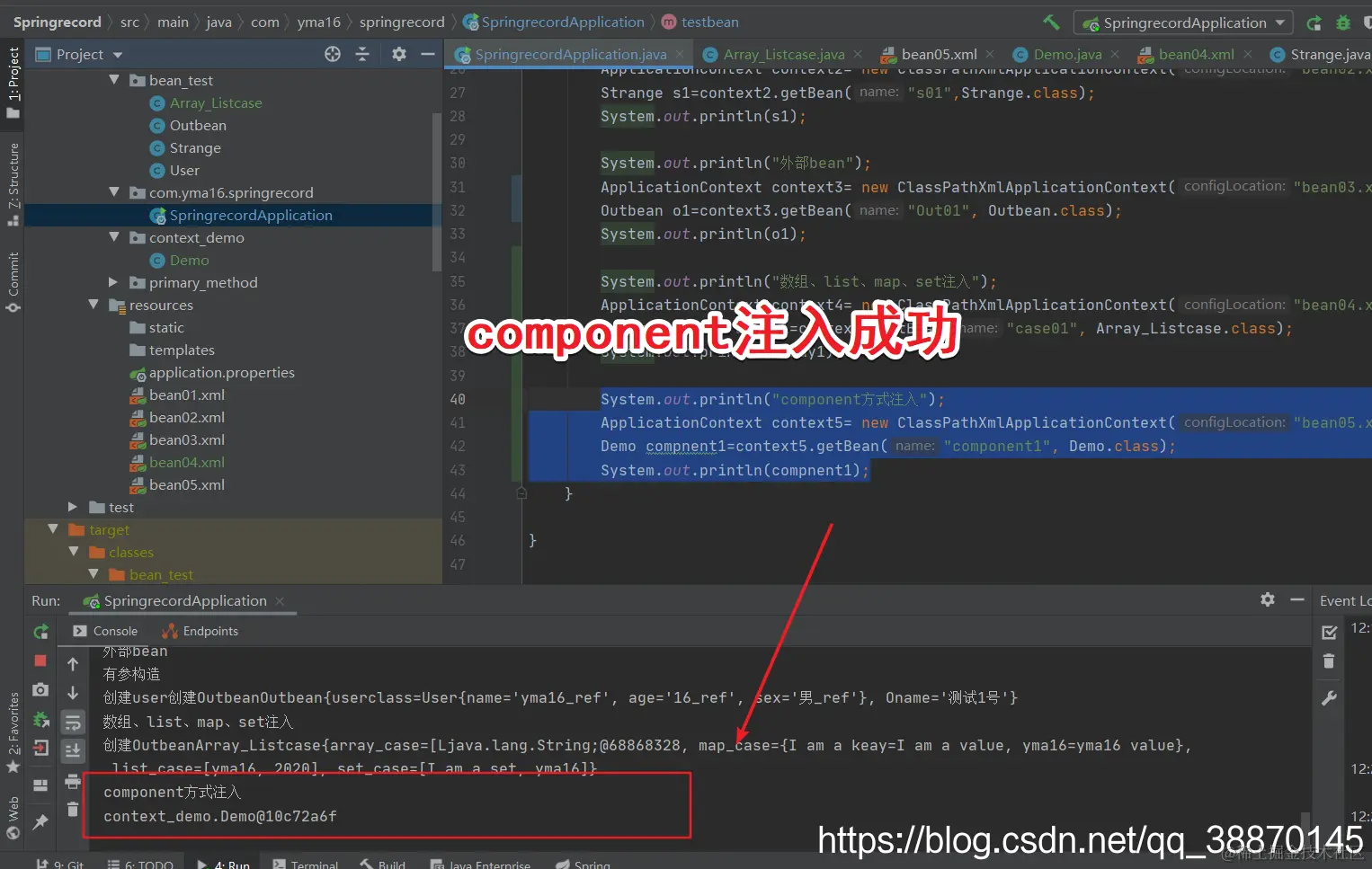Viewport: 1372px width, 869px height.
Task: Collapse the bean_test package
Action: (114, 80)
